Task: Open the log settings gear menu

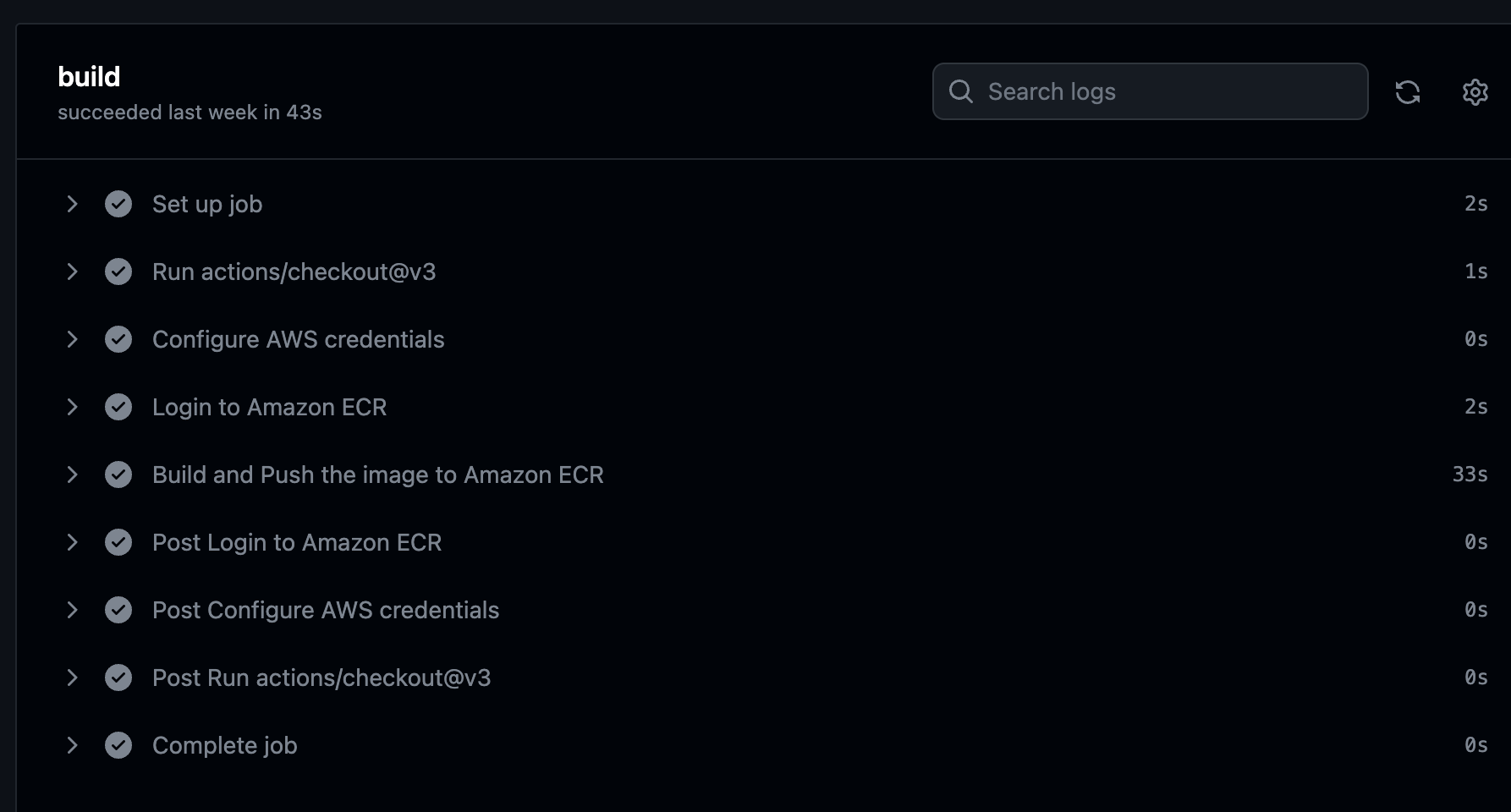Action: click(x=1475, y=91)
